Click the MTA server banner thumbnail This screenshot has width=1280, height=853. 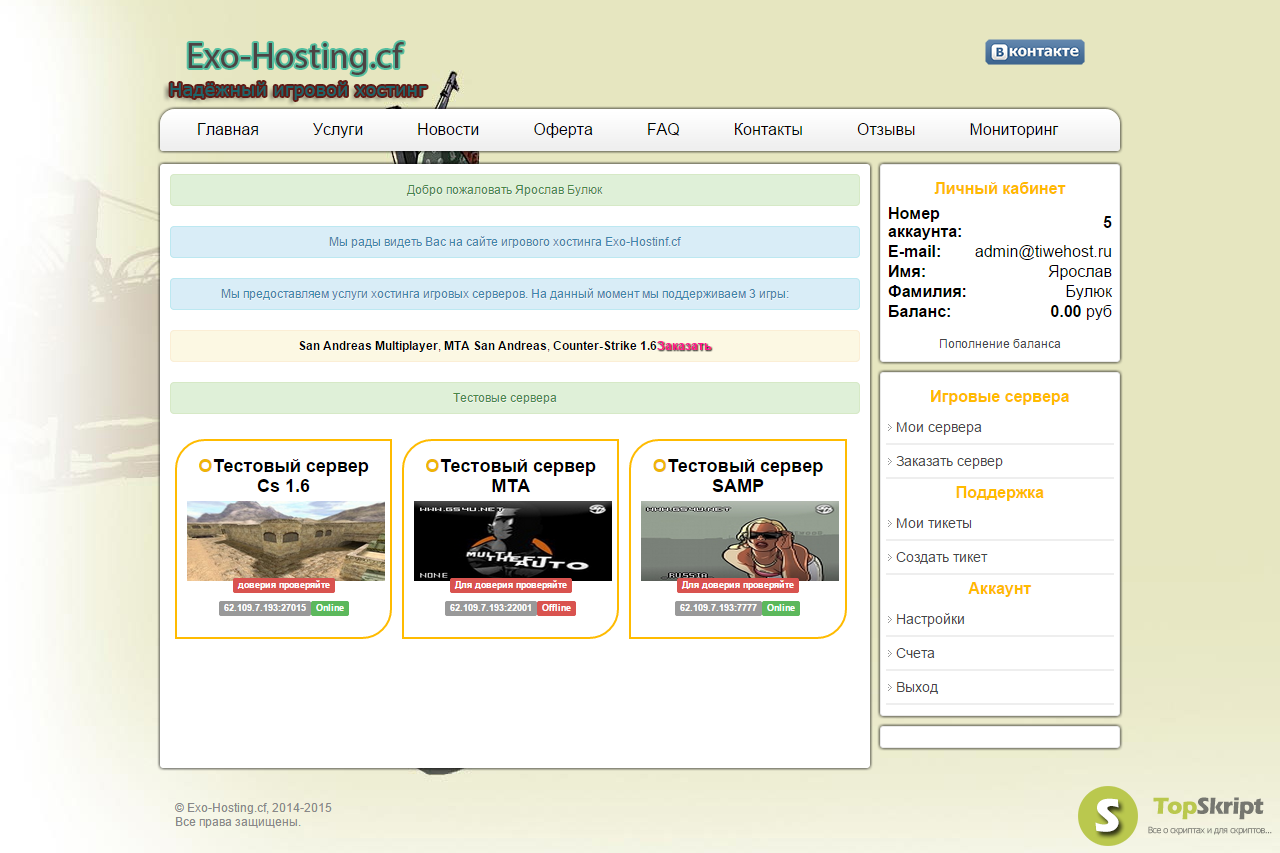513,541
